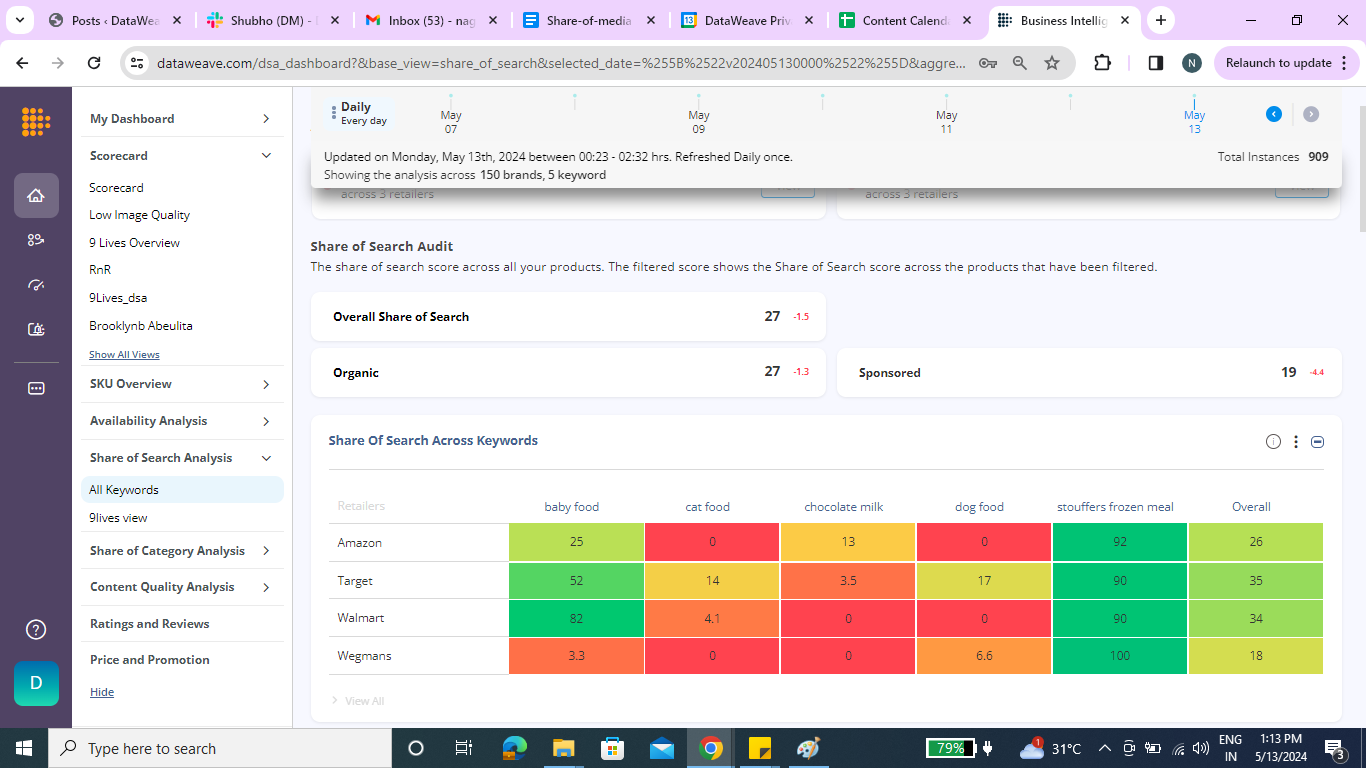The width and height of the screenshot is (1366, 768).
Task: Select May 13 on timeline
Action: coord(1194,121)
